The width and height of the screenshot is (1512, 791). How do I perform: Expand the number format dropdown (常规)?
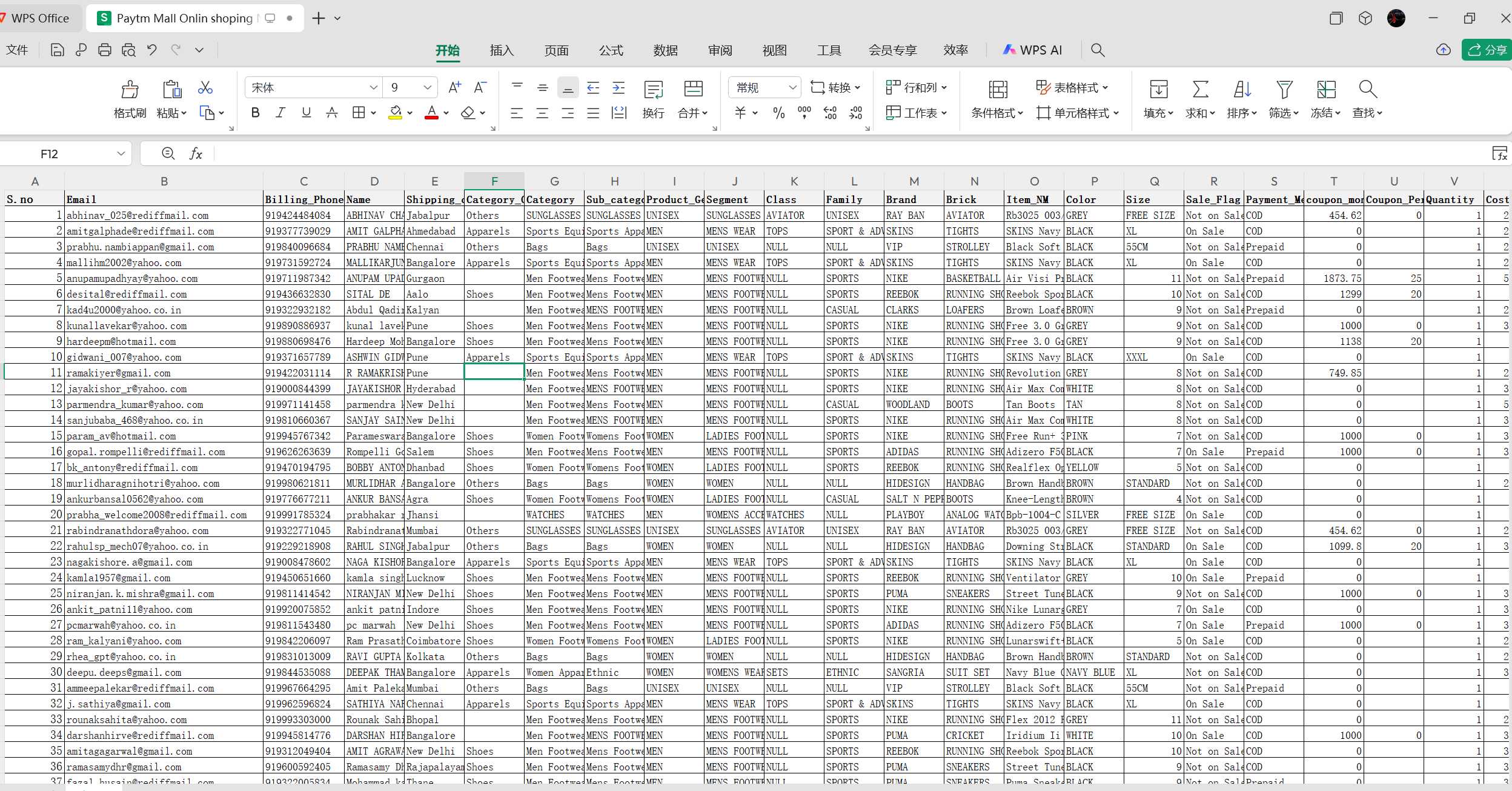tap(792, 88)
